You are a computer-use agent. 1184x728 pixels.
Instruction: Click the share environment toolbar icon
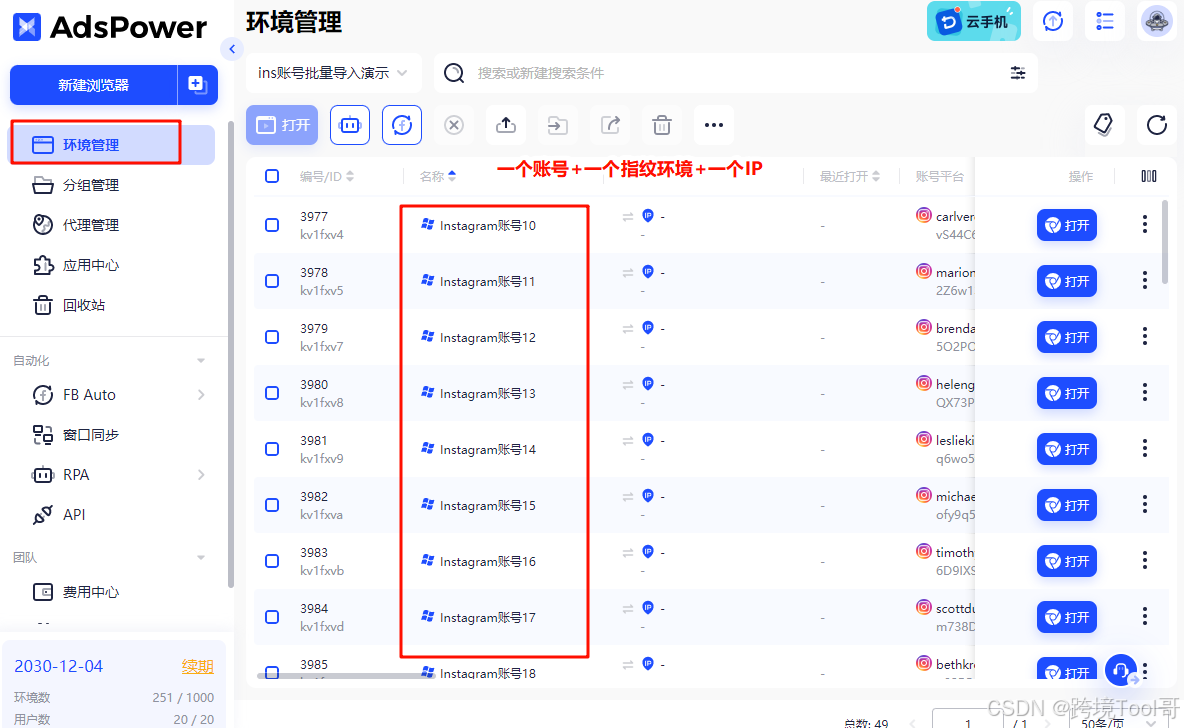(x=610, y=125)
